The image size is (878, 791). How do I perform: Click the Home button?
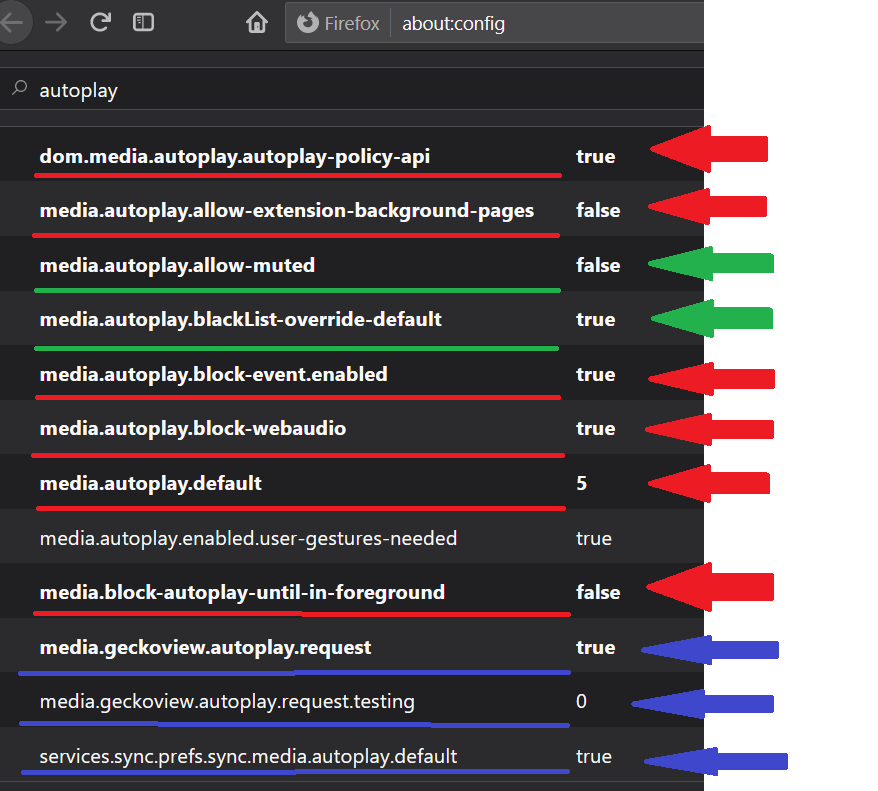pos(257,22)
